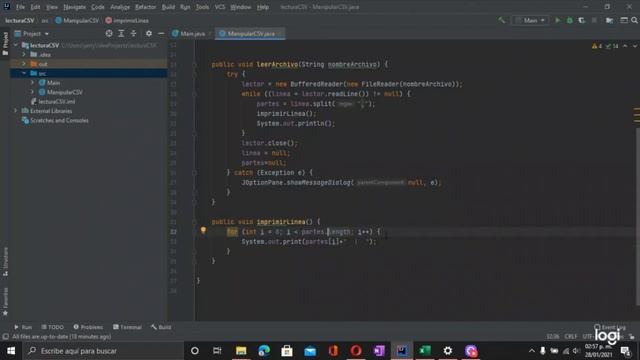This screenshot has height=360, width=640.
Task: Click the editor vertical scrollbar
Action: (638, 216)
